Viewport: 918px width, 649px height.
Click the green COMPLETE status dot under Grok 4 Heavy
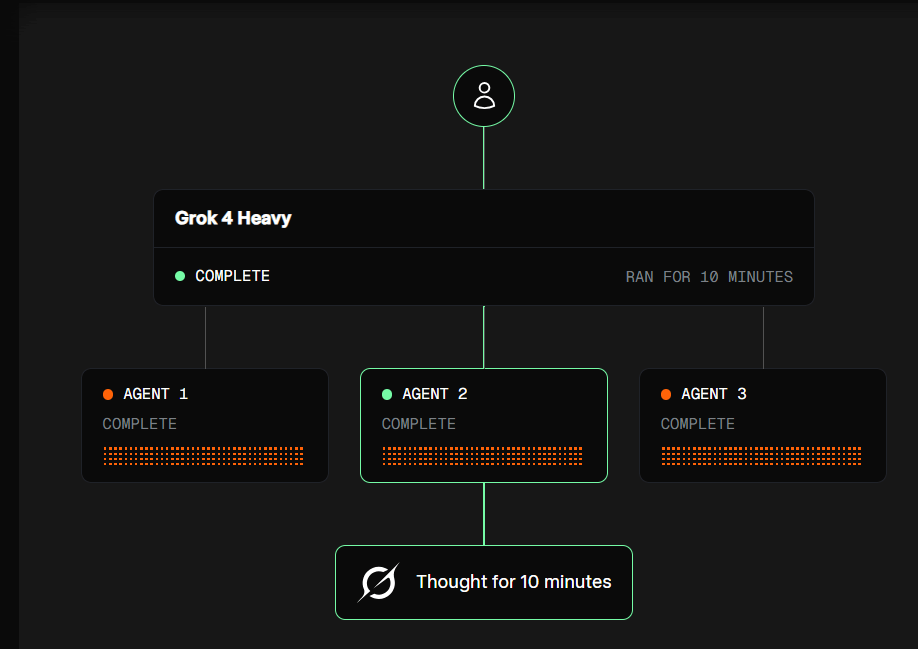[x=180, y=276]
